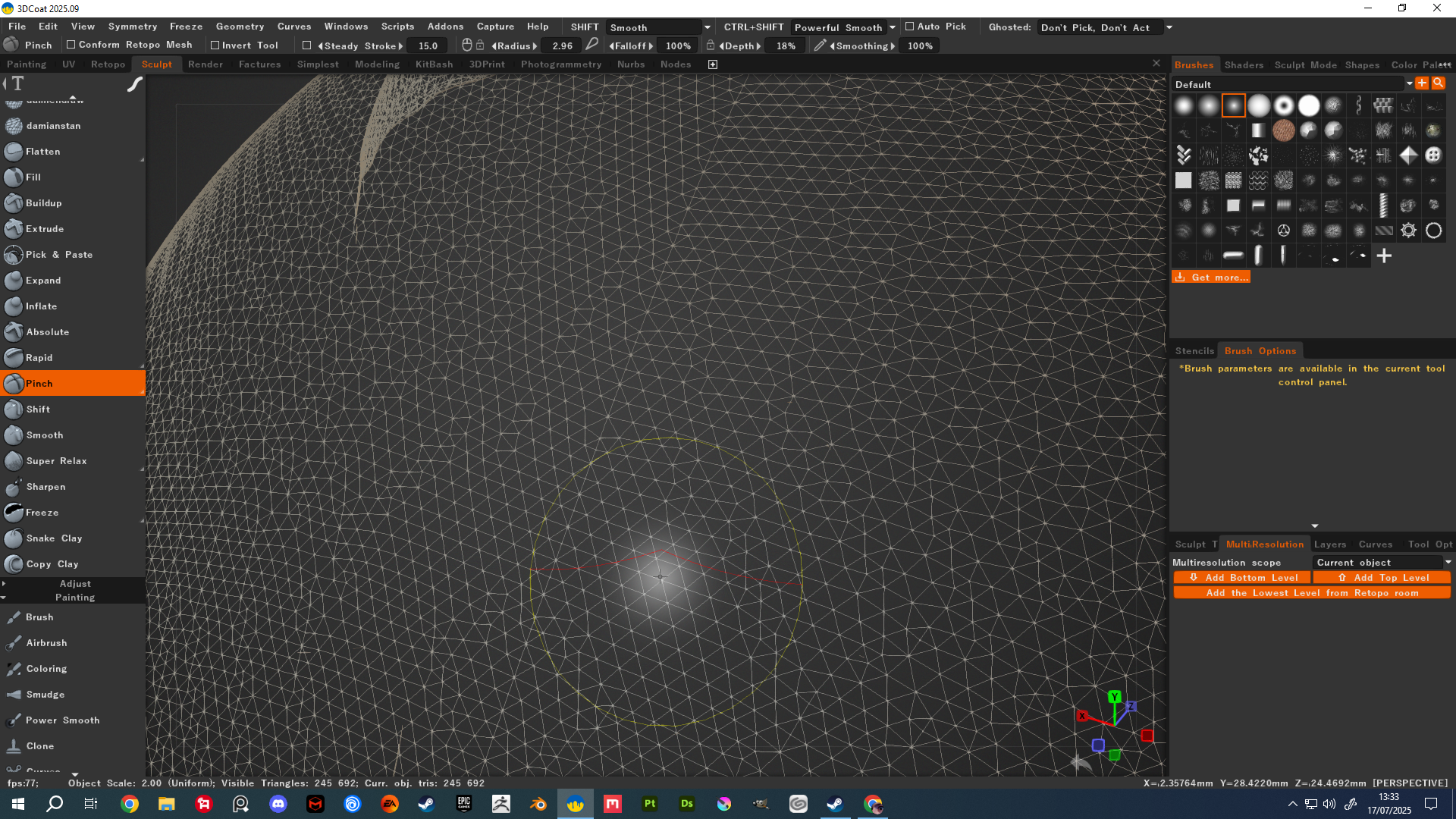Viewport: 1456px width, 819px height.
Task: Click the Add Bottom Level button
Action: point(1241,578)
